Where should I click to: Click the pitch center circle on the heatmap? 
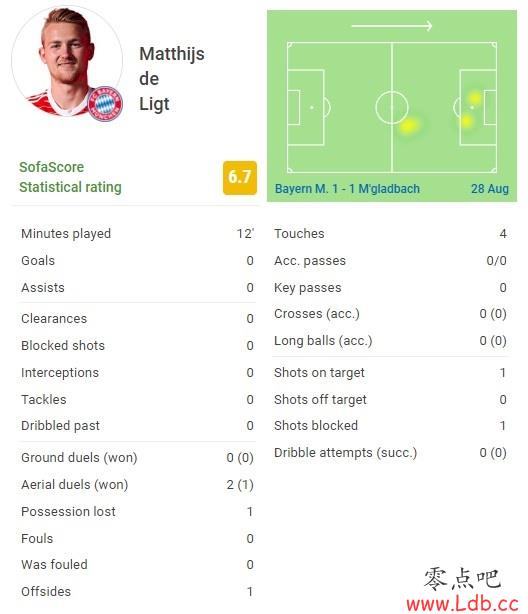392,107
